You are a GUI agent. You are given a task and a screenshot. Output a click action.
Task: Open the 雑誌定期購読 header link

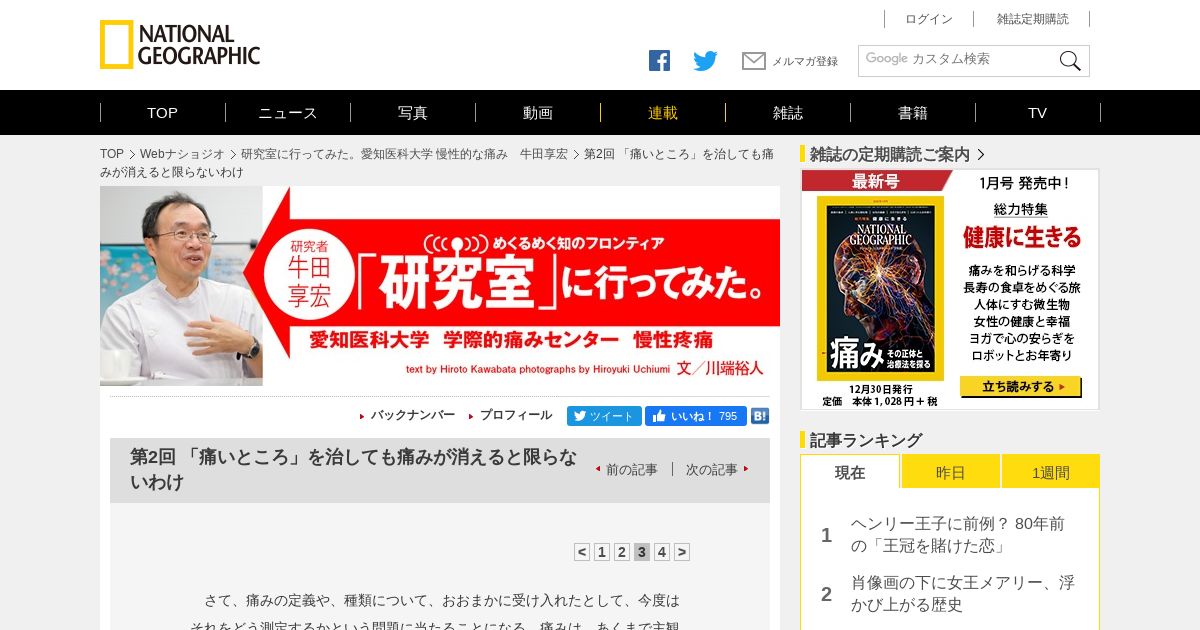tap(1033, 19)
